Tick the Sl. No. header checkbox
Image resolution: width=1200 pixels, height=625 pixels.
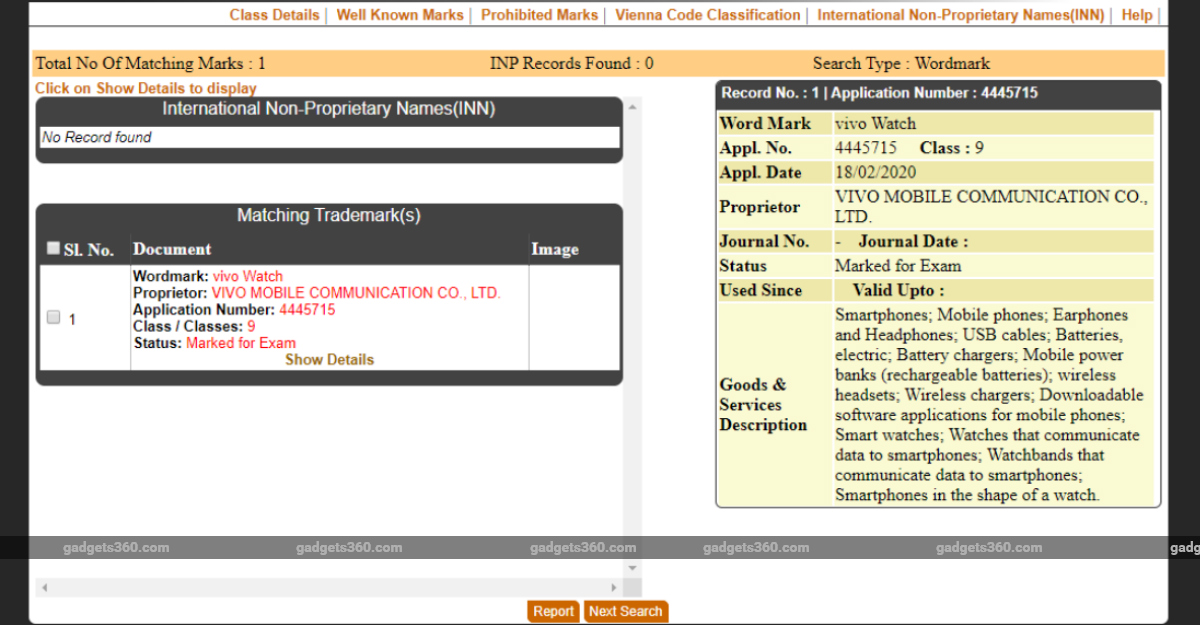coord(53,248)
